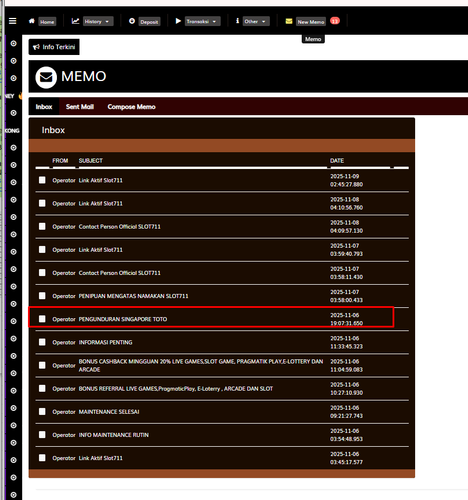Viewport: 468px width, 500px height.
Task: Expand the Transaksi dropdown
Action: coord(203,21)
